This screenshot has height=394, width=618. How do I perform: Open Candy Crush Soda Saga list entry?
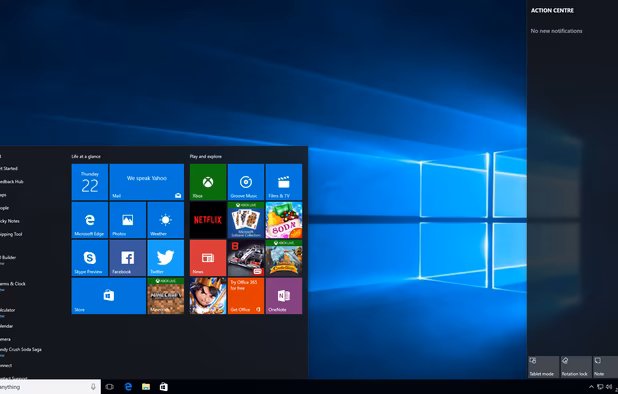(x=21, y=351)
